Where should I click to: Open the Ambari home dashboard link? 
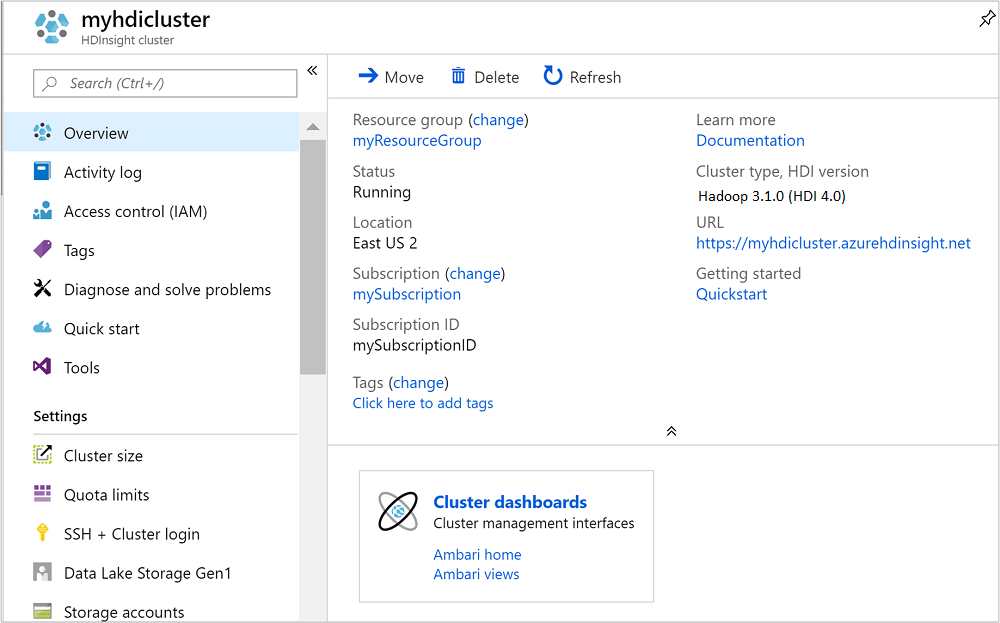click(x=477, y=554)
